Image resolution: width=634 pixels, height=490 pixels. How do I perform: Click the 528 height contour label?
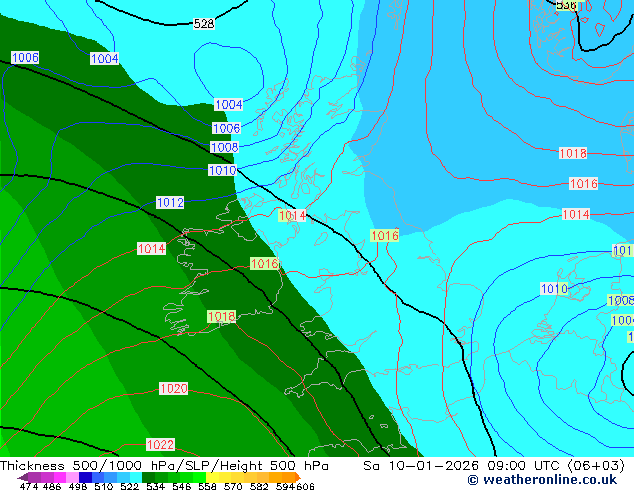pyautogui.click(x=203, y=23)
